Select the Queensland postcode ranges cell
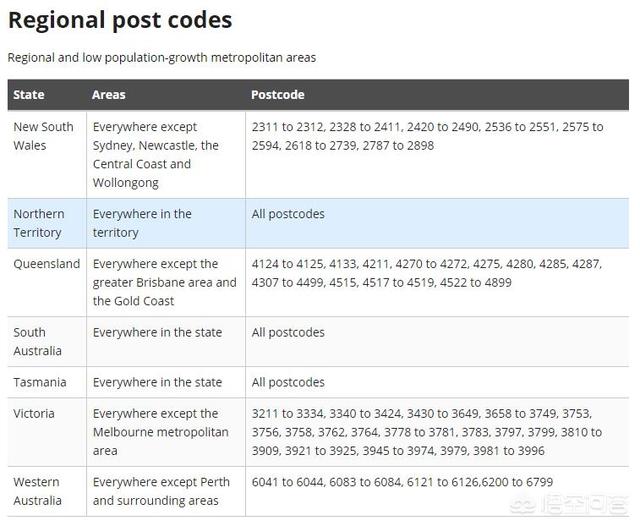The image size is (640, 526). click(x=426, y=273)
